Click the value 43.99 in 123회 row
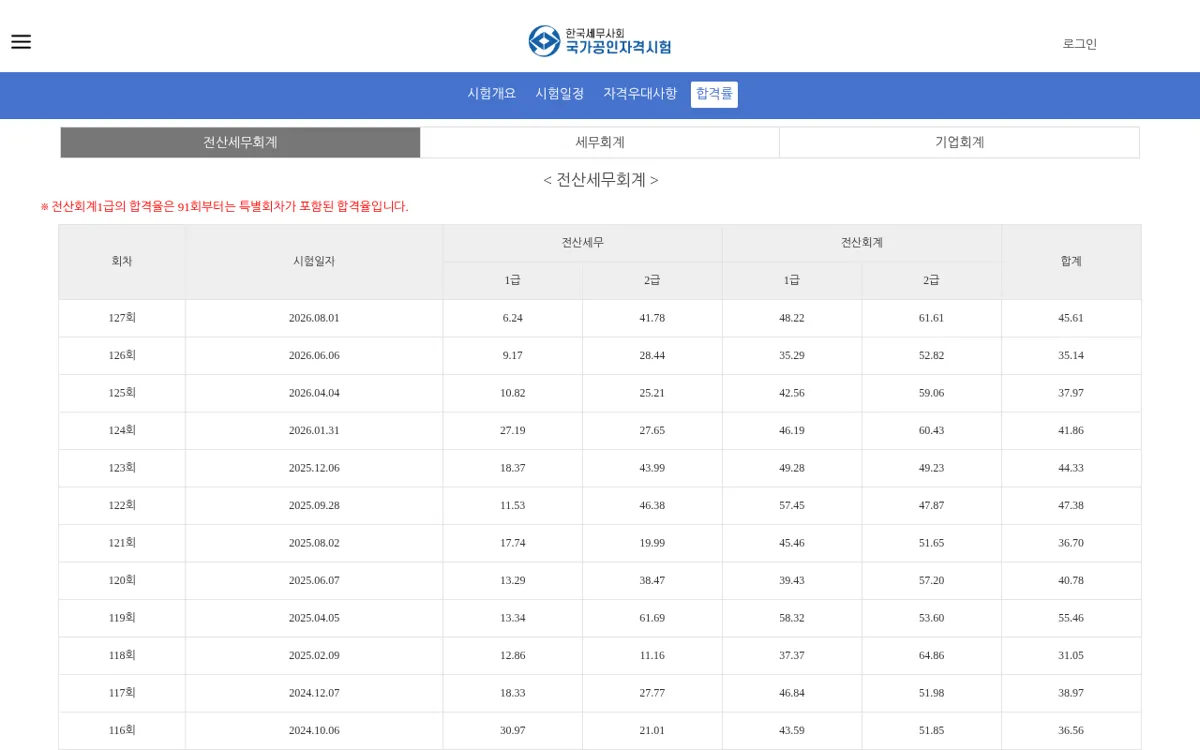The width and height of the screenshot is (1200, 750). [652, 468]
